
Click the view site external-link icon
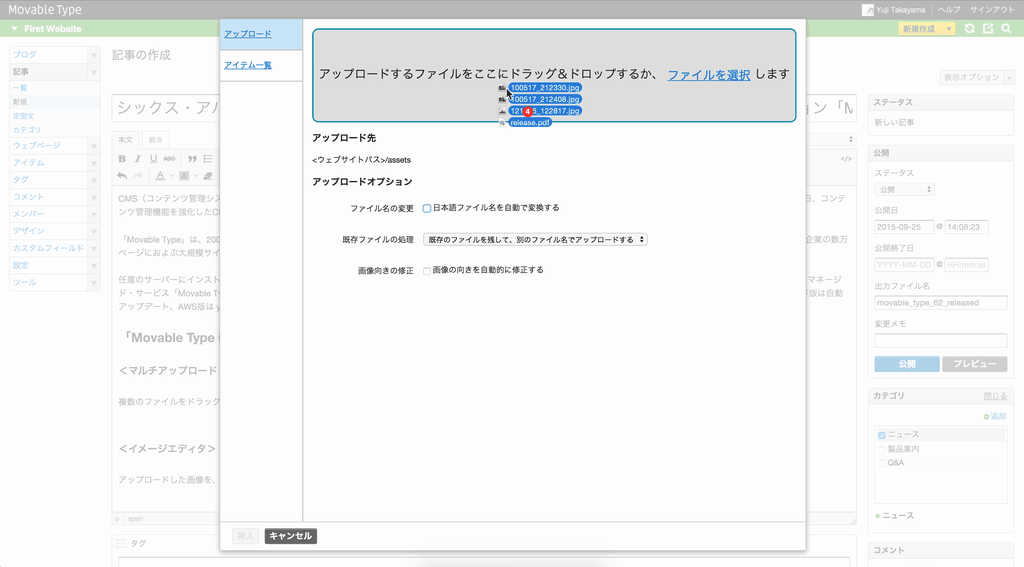coord(988,29)
